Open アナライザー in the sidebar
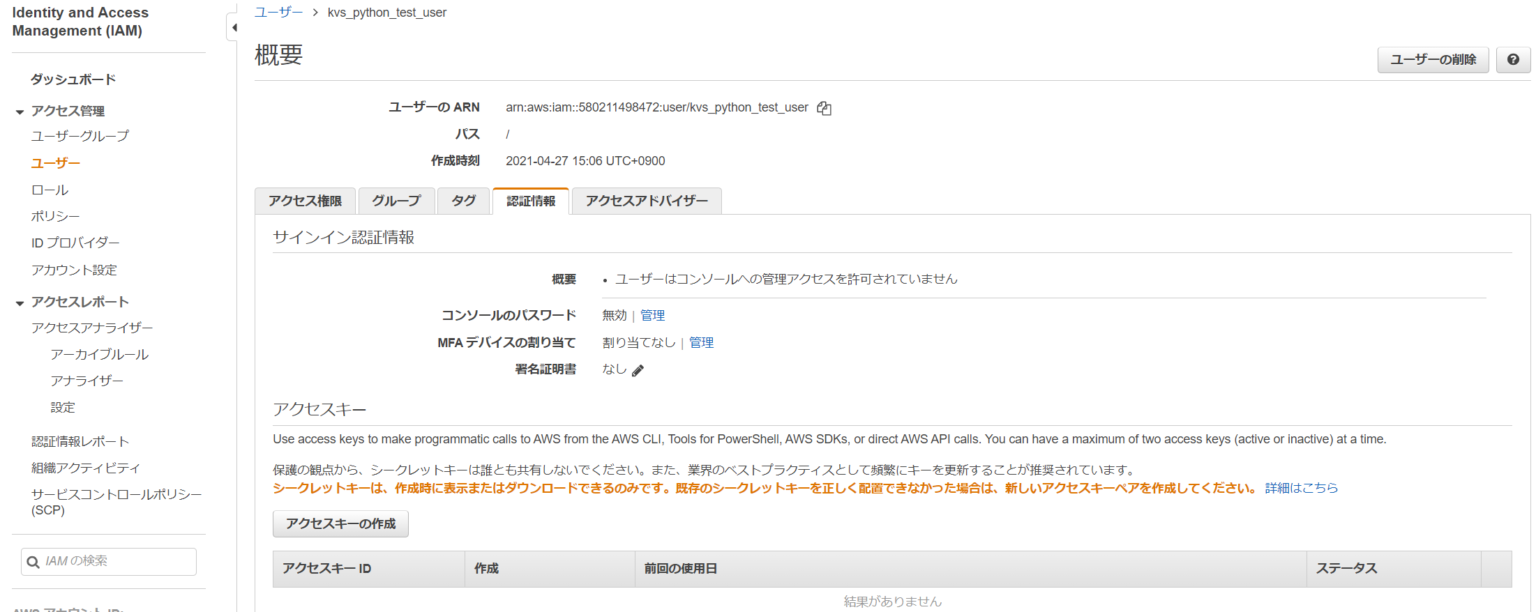The image size is (1536, 612). point(87,381)
